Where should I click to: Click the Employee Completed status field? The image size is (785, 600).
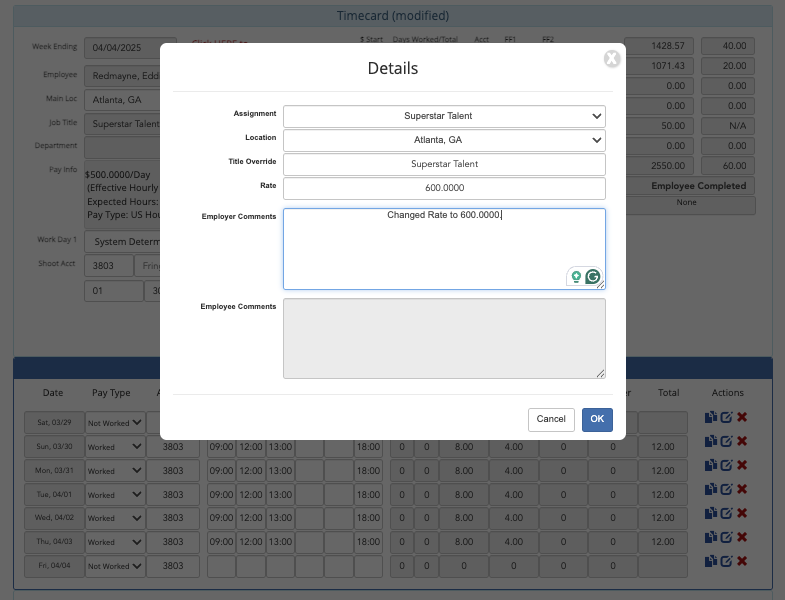pyautogui.click(x=689, y=186)
